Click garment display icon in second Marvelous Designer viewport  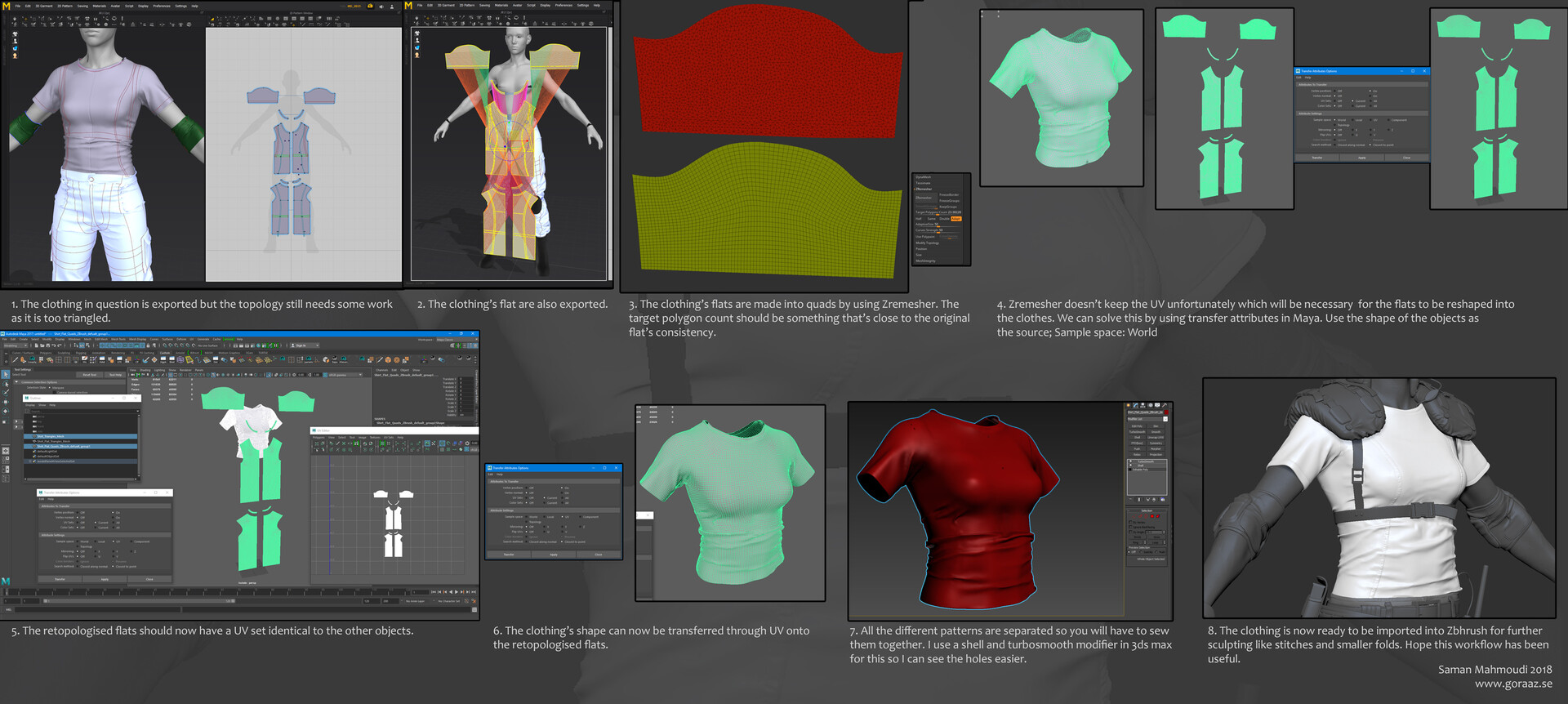[417, 33]
